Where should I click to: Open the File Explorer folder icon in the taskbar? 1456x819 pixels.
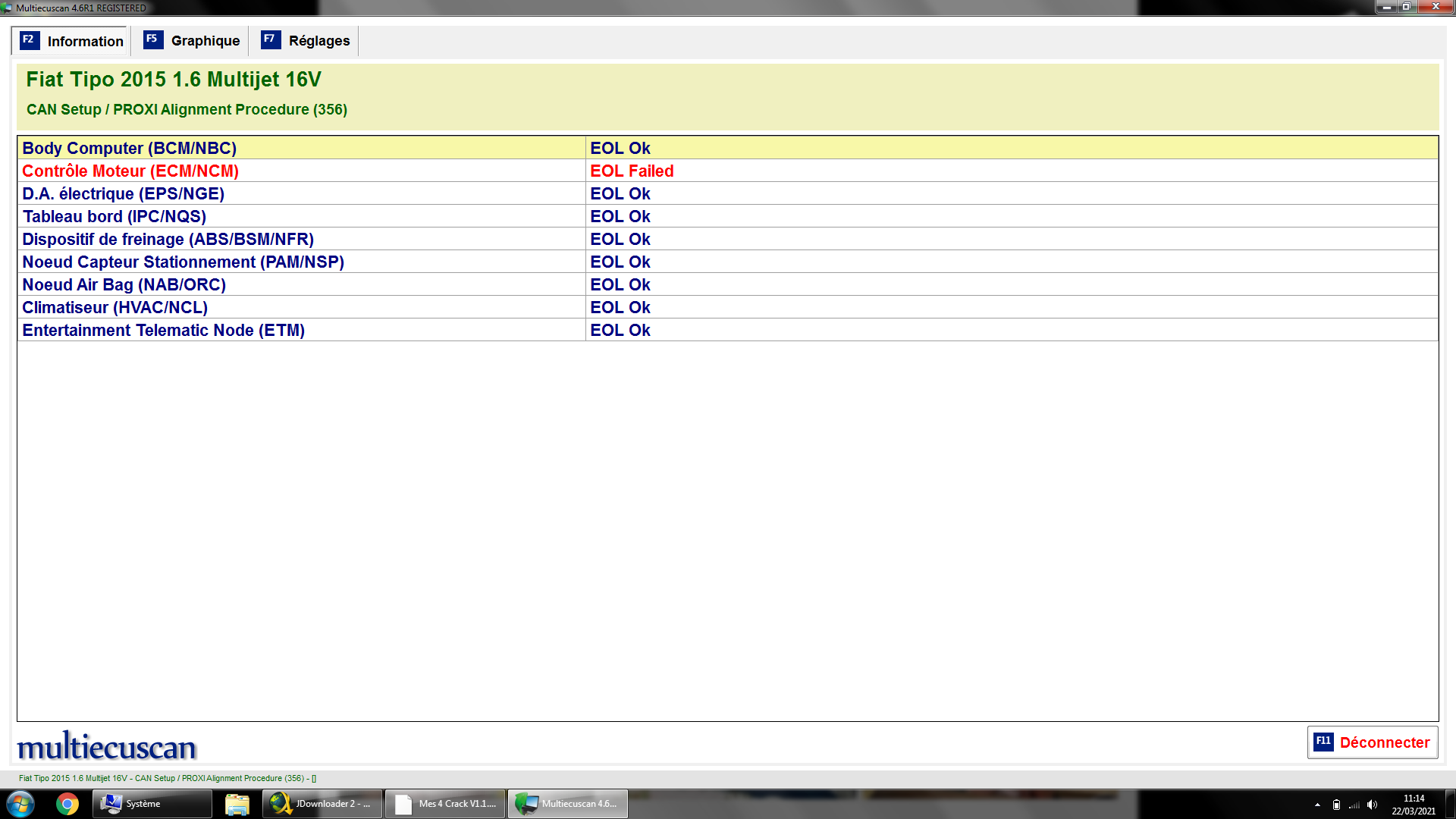pyautogui.click(x=237, y=804)
